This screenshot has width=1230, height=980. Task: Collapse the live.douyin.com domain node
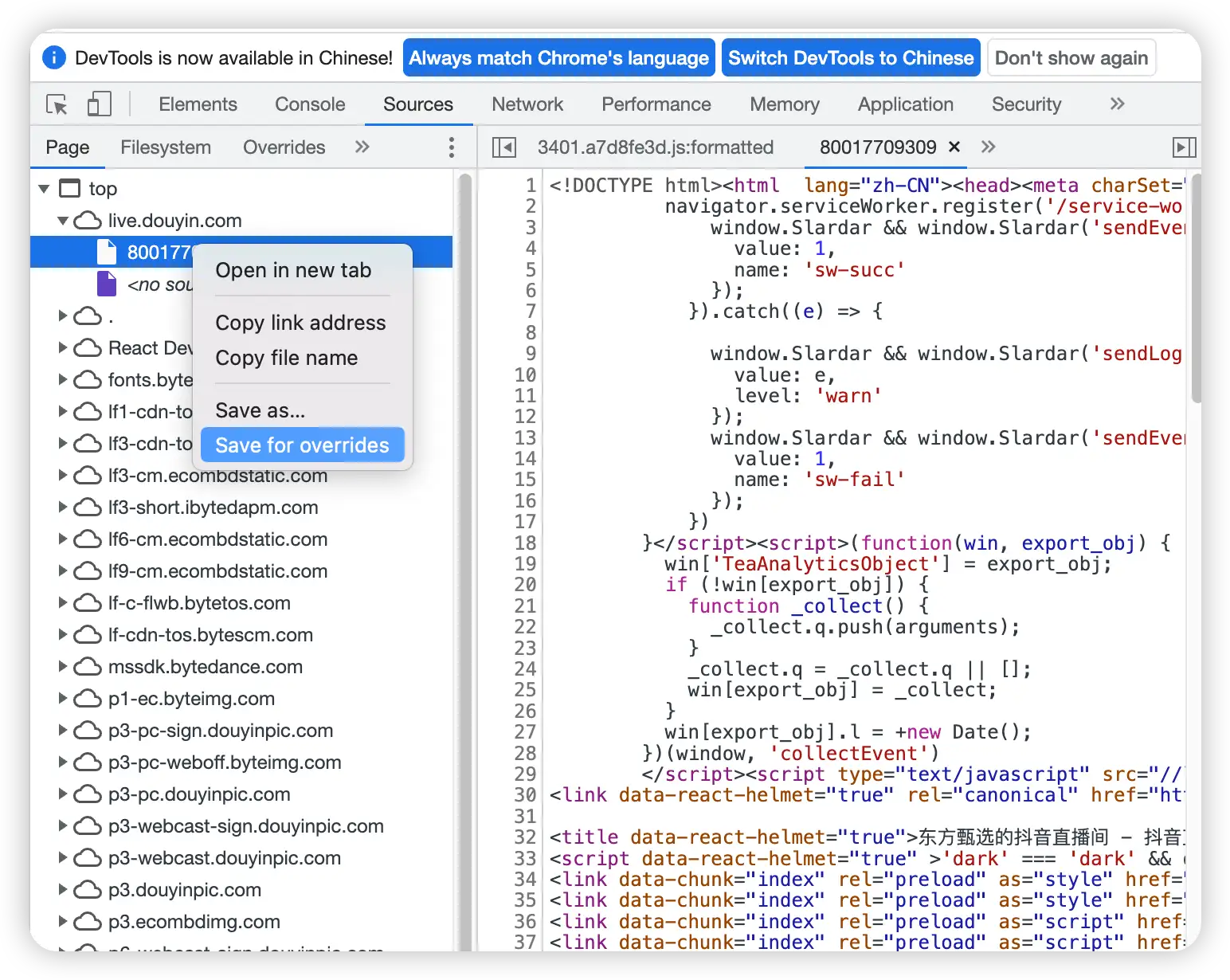click(x=63, y=221)
